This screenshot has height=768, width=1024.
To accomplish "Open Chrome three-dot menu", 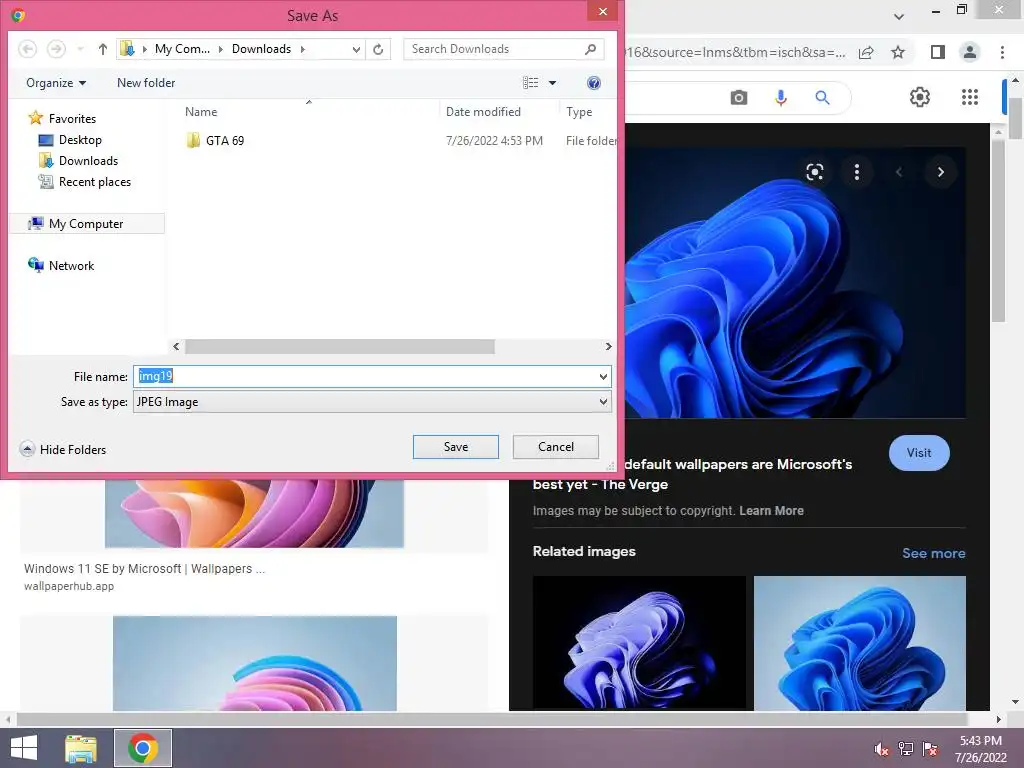I will pyautogui.click(x=1002, y=52).
